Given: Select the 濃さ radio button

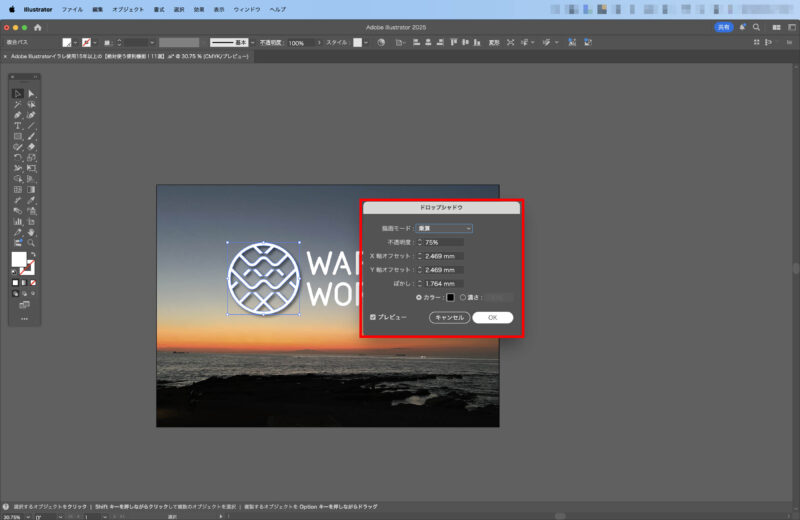Looking at the screenshot, I should (463, 297).
